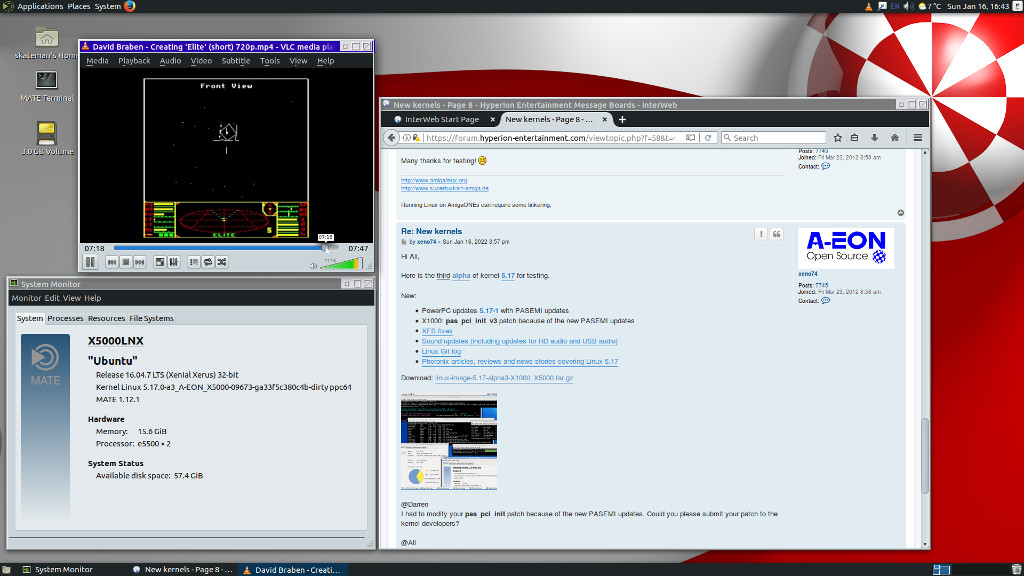This screenshot has width=1024, height=576.
Task: Open the XFS fixes link
Action: (437, 331)
